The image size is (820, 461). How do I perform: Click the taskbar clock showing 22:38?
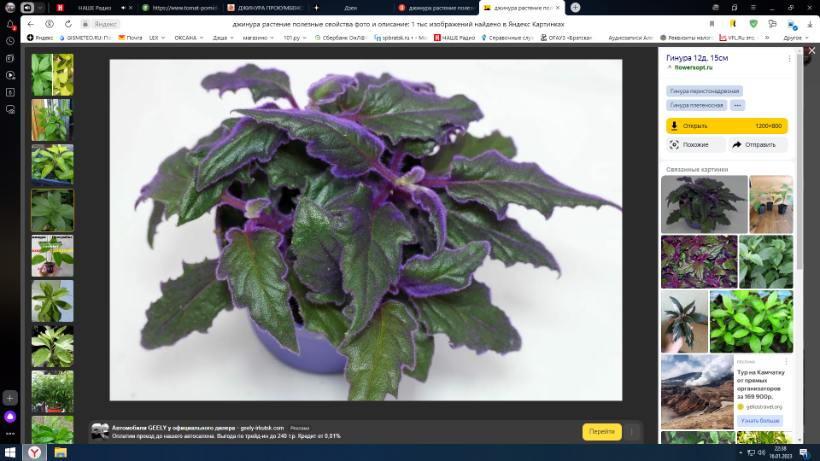tap(781, 453)
